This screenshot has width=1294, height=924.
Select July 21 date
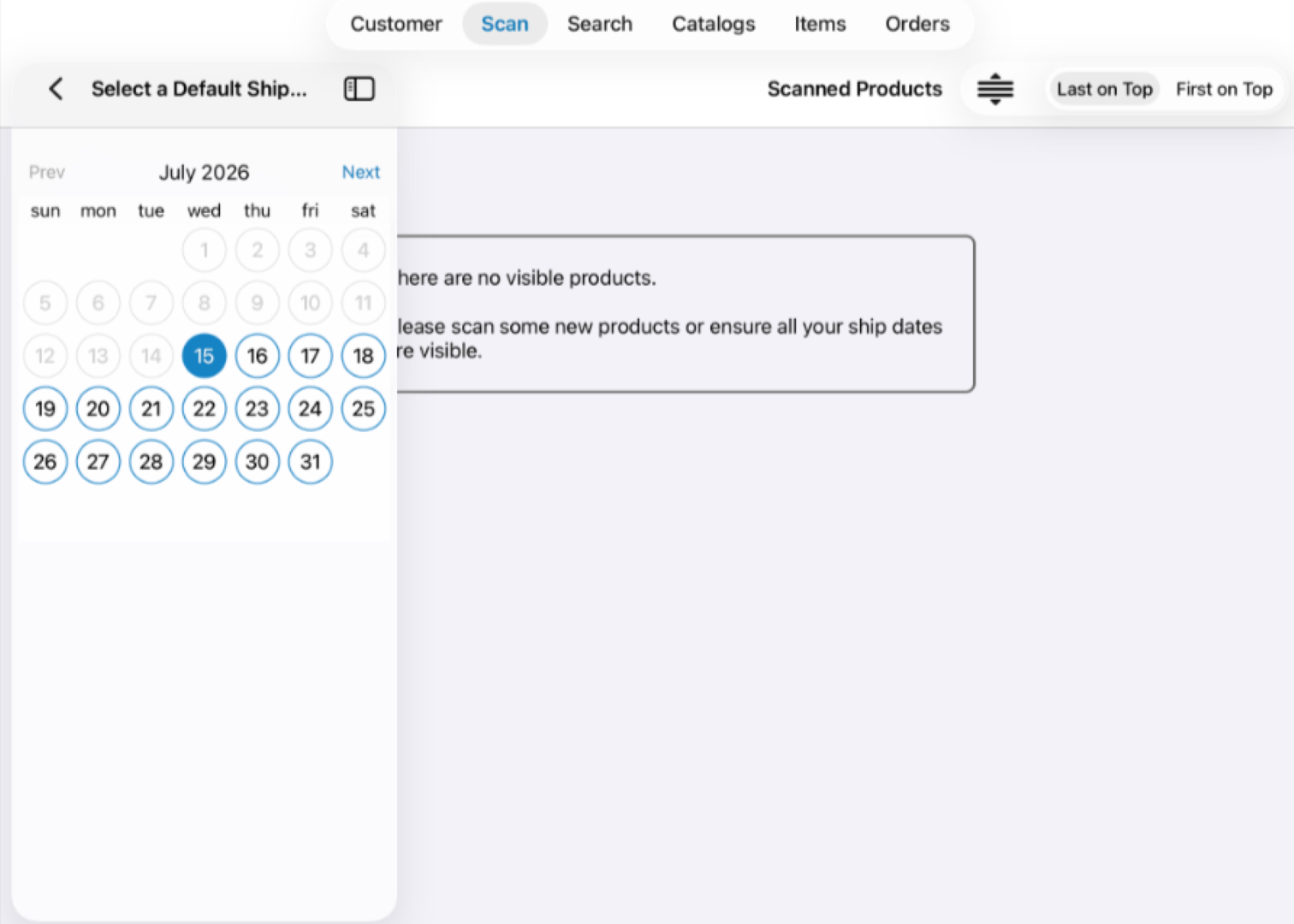151,409
